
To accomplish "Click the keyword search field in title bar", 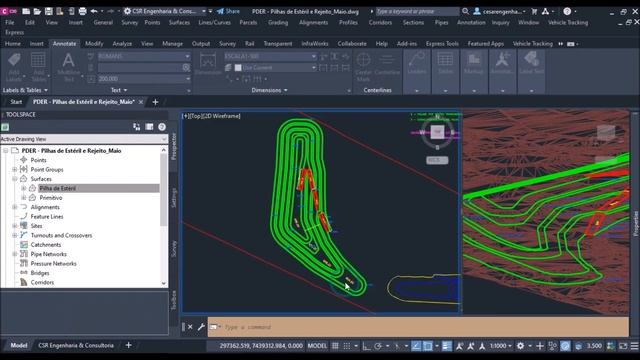I will pos(417,11).
